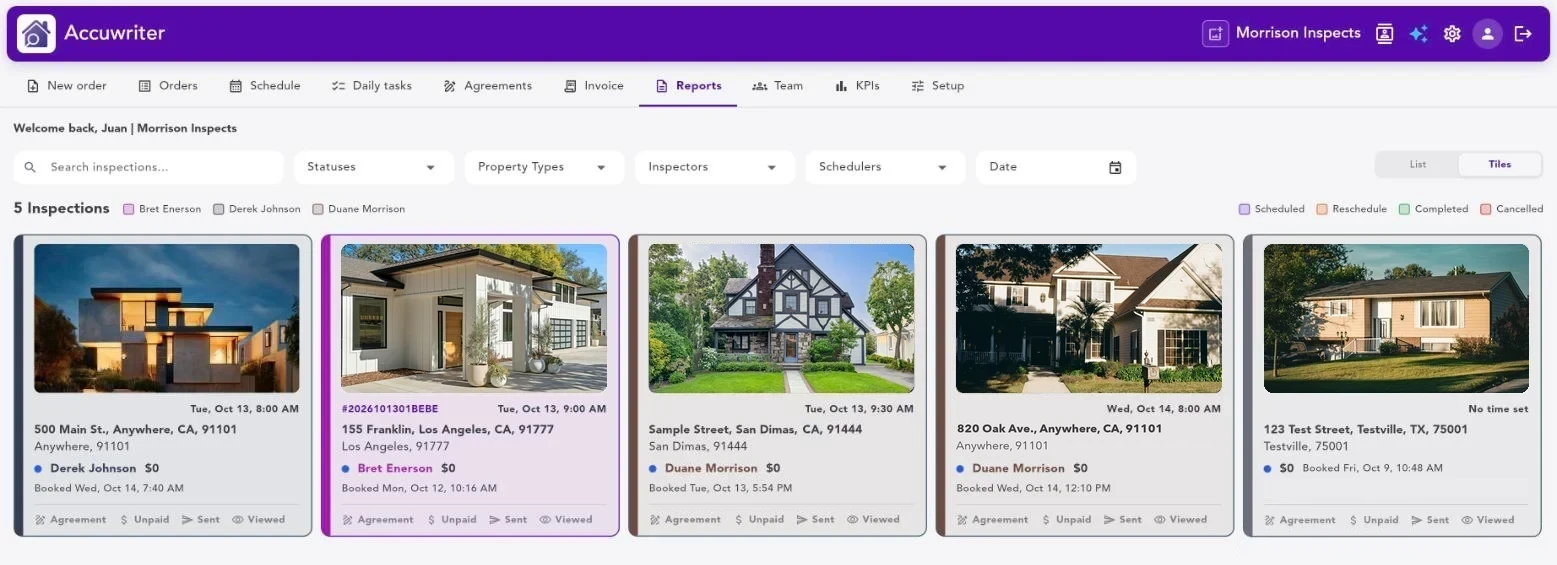
Task: Click Unpaid on 500 Main St. card
Action: (144, 520)
